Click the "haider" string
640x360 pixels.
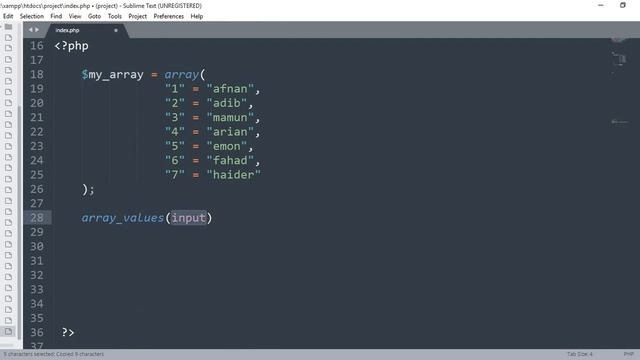[233, 175]
